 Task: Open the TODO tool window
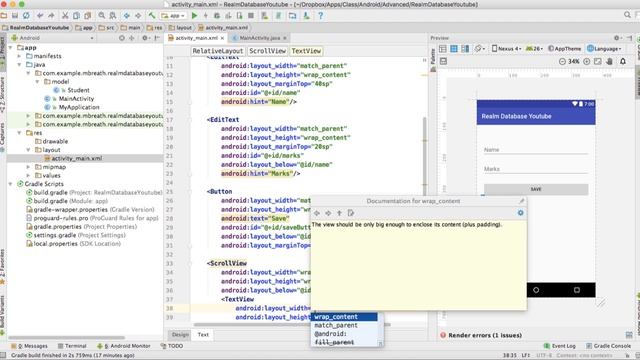172,346
